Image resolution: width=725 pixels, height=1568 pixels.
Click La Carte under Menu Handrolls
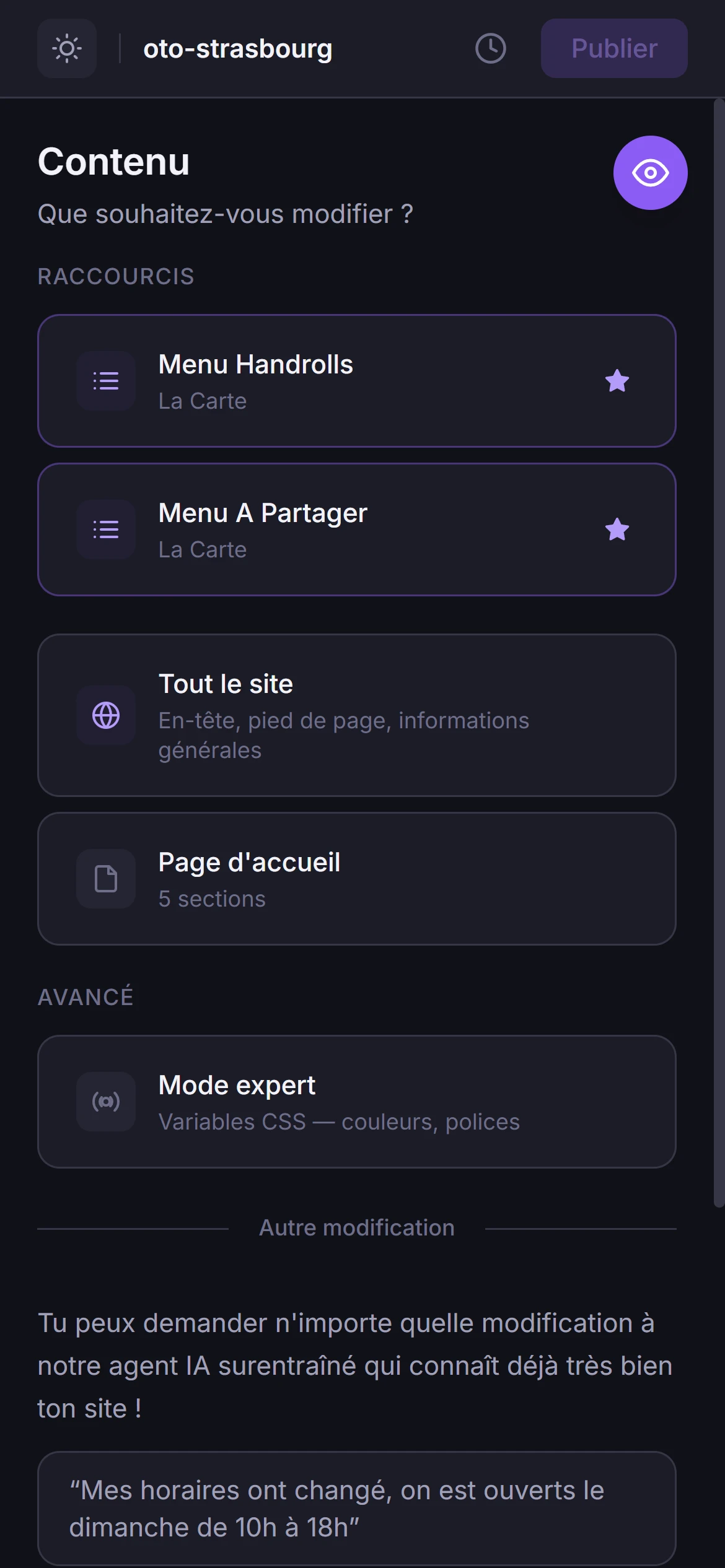pos(202,401)
